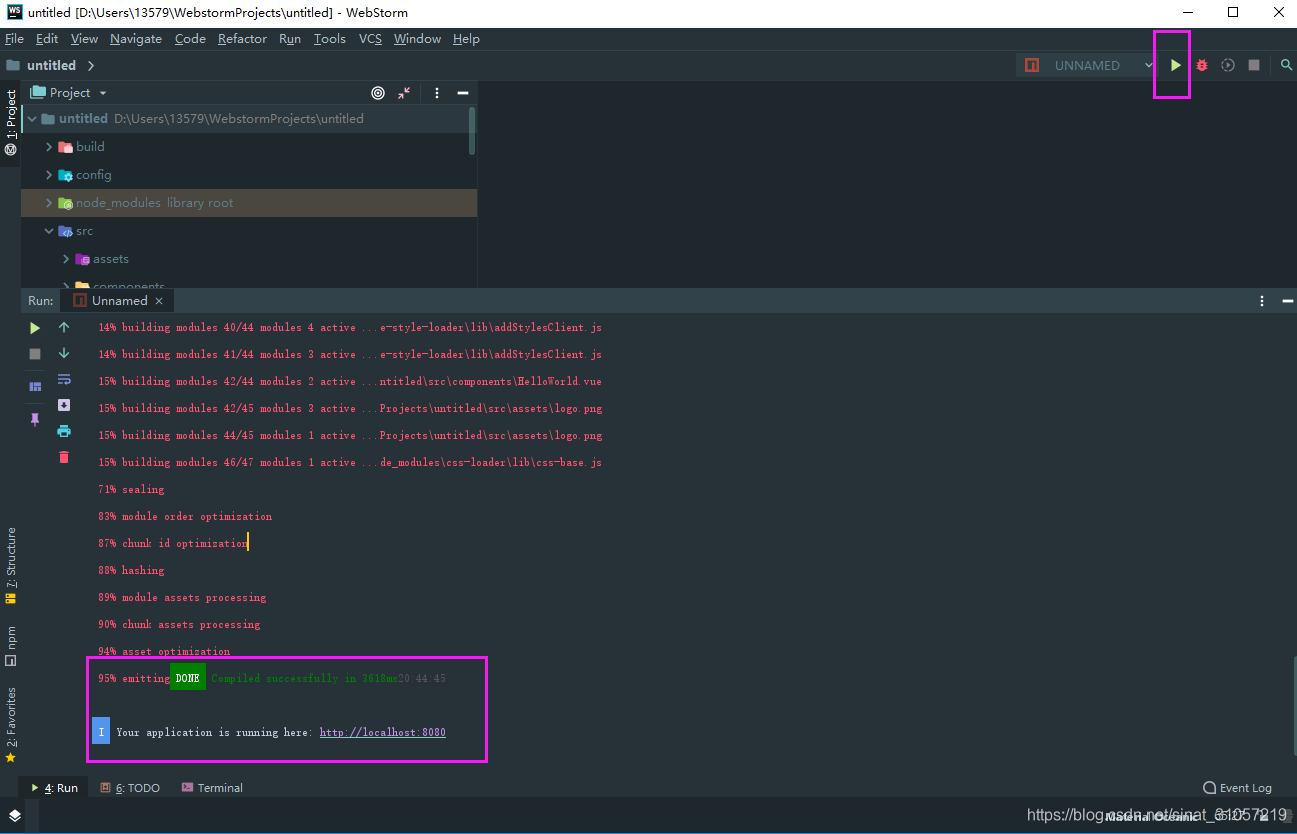
Task: Print the console output
Action: coord(64,431)
